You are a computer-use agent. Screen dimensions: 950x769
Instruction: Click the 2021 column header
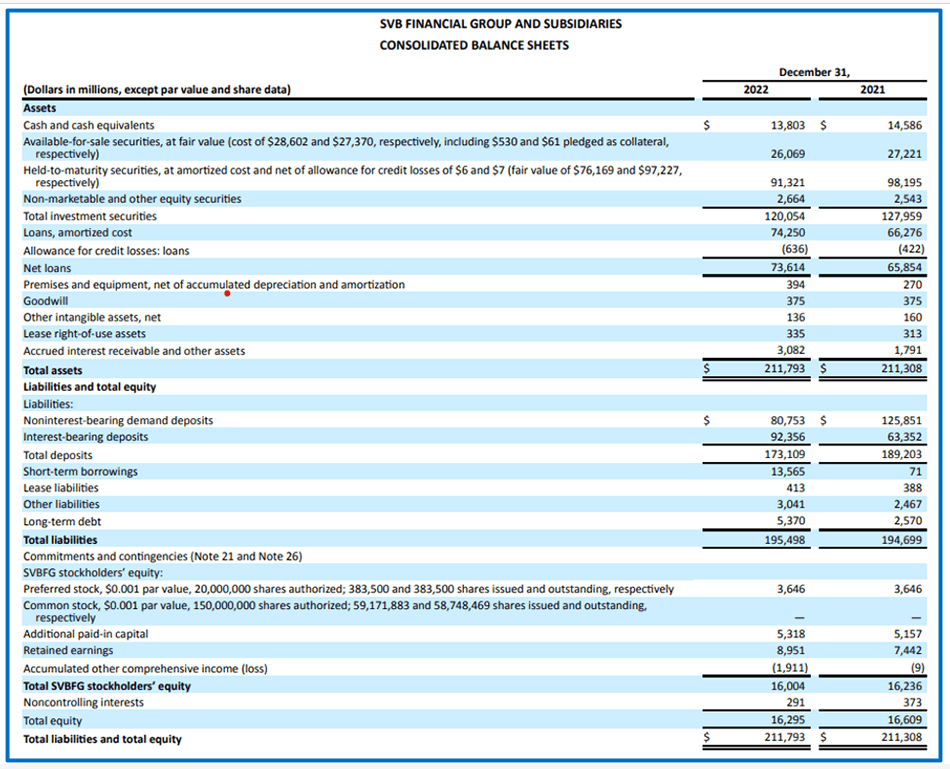(872, 90)
